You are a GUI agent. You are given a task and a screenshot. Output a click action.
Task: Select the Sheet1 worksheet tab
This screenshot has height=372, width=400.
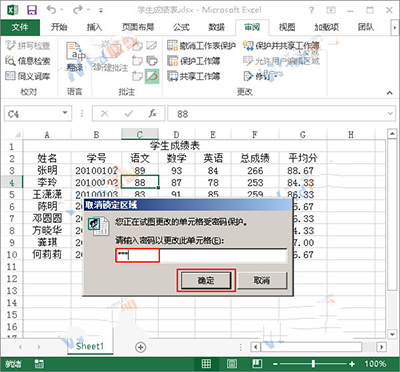90,346
